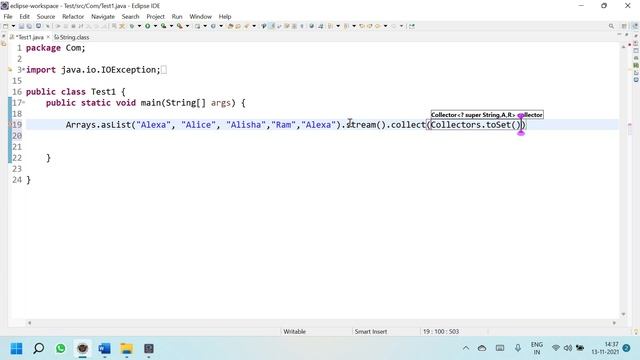The width and height of the screenshot is (640, 360).
Task: Collapse the main method fold on line 17
Action: coord(24,102)
